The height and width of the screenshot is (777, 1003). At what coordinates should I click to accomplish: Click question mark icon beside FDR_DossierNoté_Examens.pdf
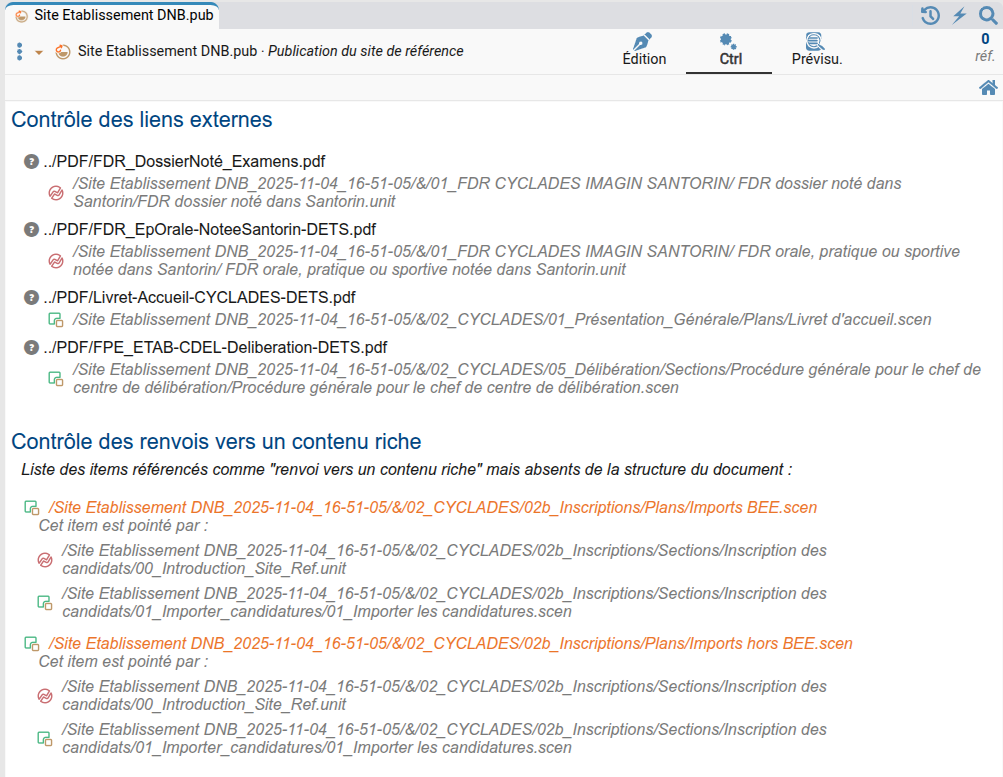pyautogui.click(x=31, y=161)
